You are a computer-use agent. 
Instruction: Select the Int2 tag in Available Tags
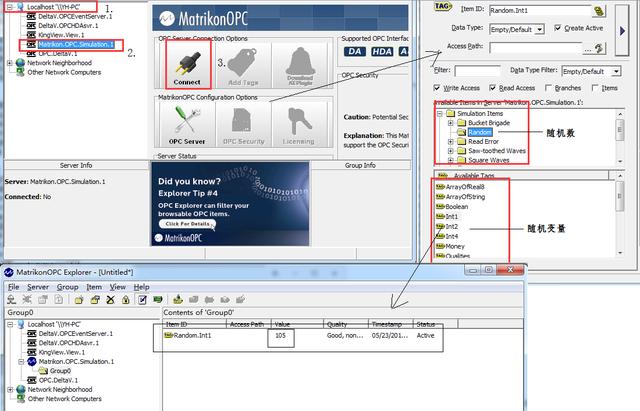[451, 227]
